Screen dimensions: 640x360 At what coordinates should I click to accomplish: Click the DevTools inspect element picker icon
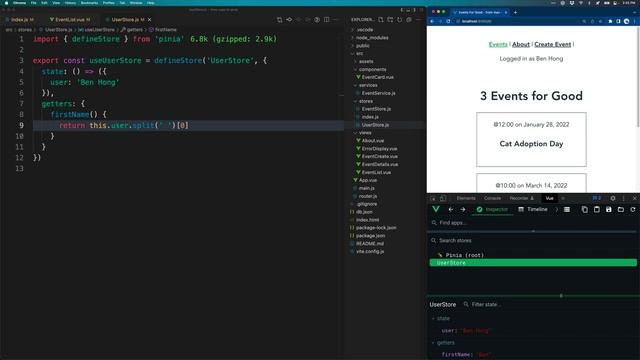[x=433, y=198]
